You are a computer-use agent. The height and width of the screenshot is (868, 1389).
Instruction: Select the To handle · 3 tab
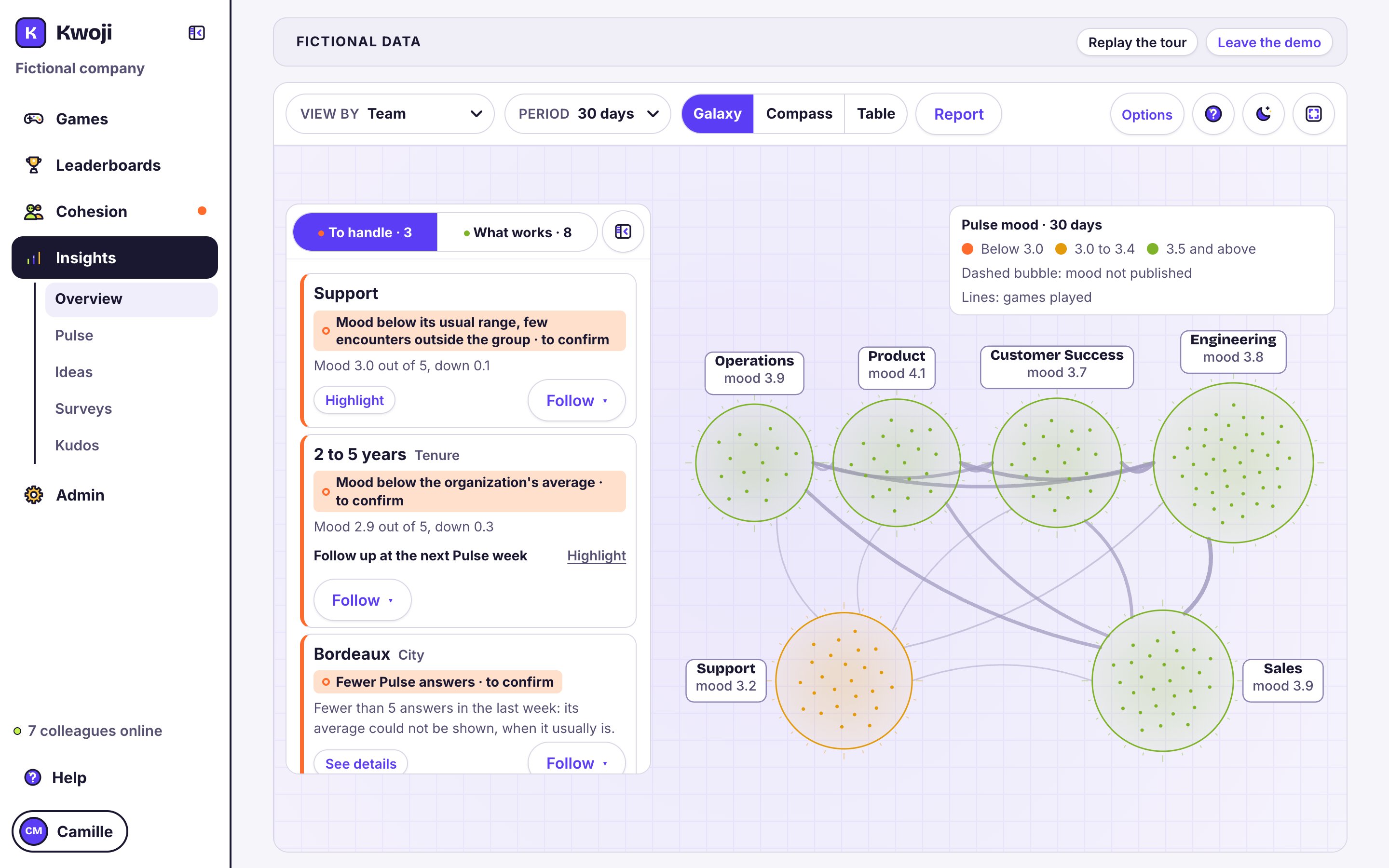pyautogui.click(x=365, y=232)
